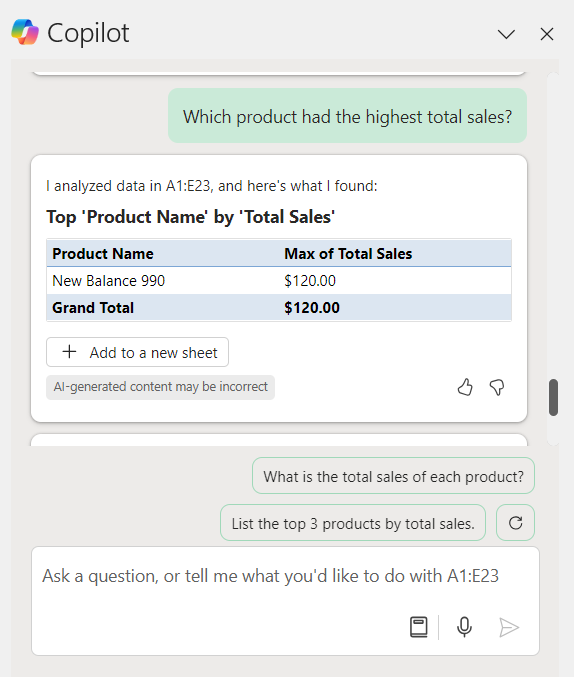The image size is (574, 677).
Task: Close the Copilot pane
Action: click(547, 34)
